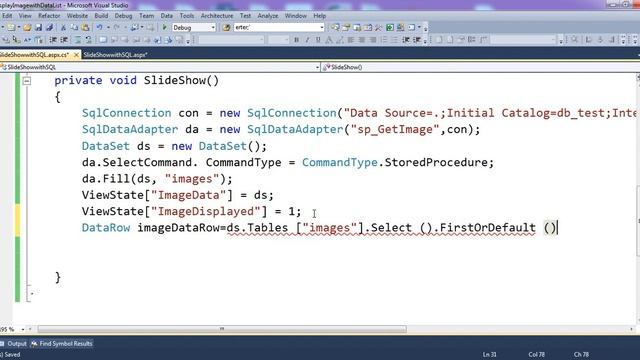Open the Data menu
Image resolution: width=640 pixels, height=360 pixels.
(167, 16)
